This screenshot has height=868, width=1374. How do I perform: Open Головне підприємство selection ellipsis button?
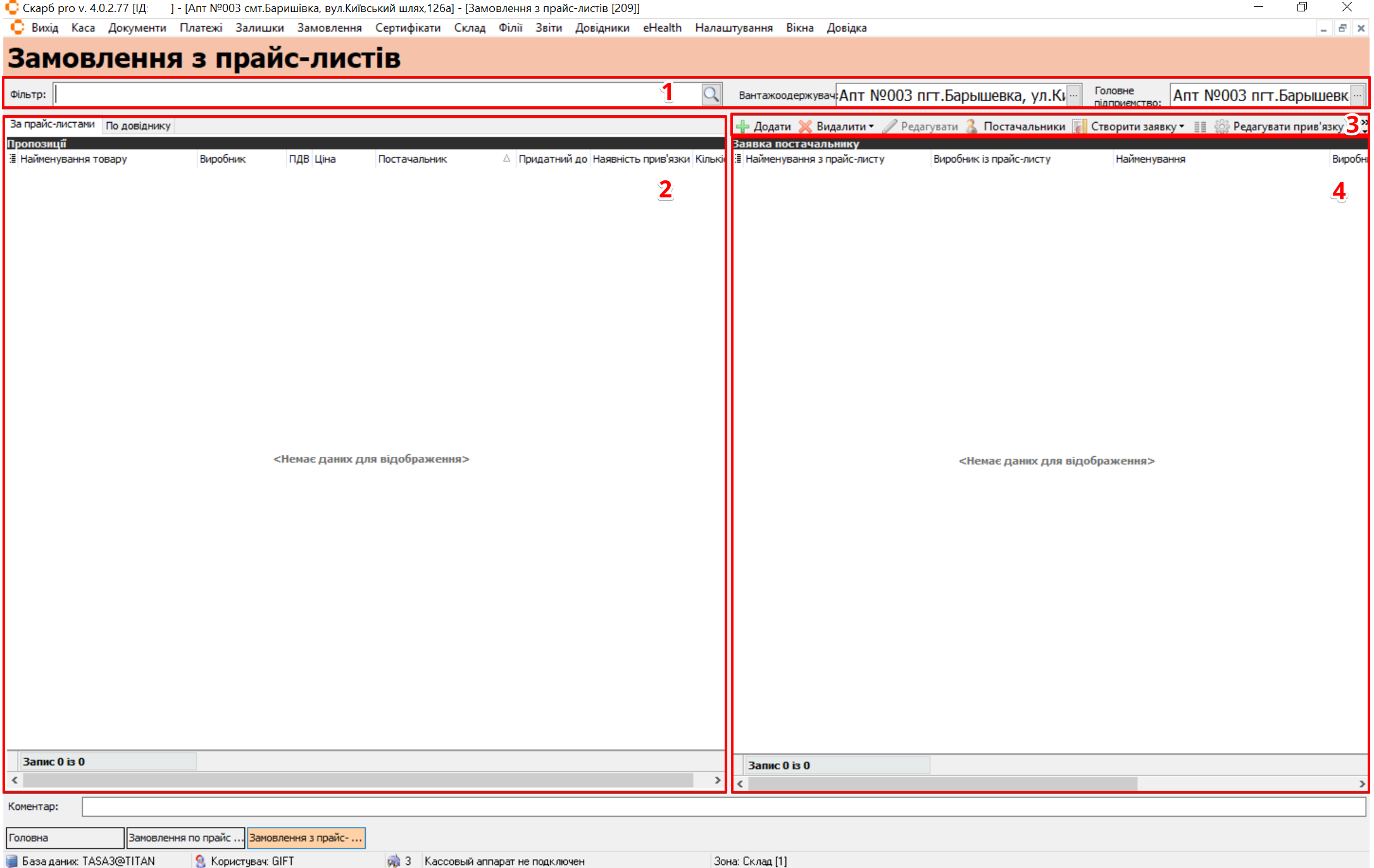click(x=1358, y=95)
